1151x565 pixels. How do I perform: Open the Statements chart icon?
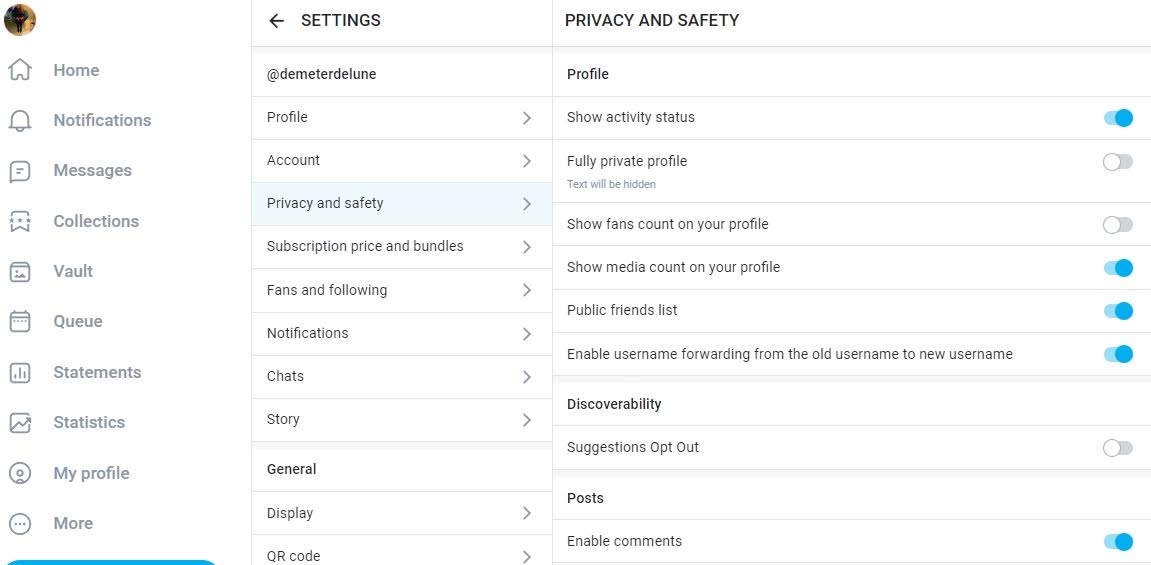[20, 373]
